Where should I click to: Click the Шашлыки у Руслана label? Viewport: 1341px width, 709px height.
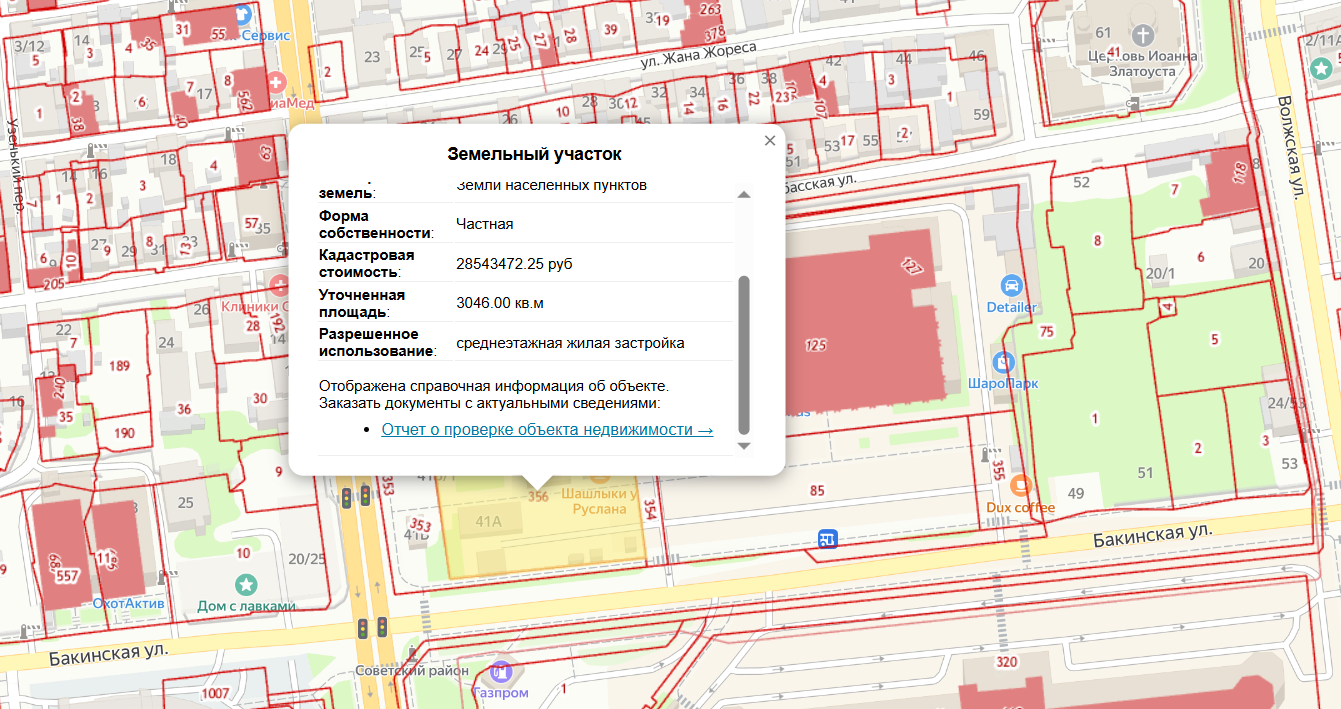pyautogui.click(x=599, y=501)
